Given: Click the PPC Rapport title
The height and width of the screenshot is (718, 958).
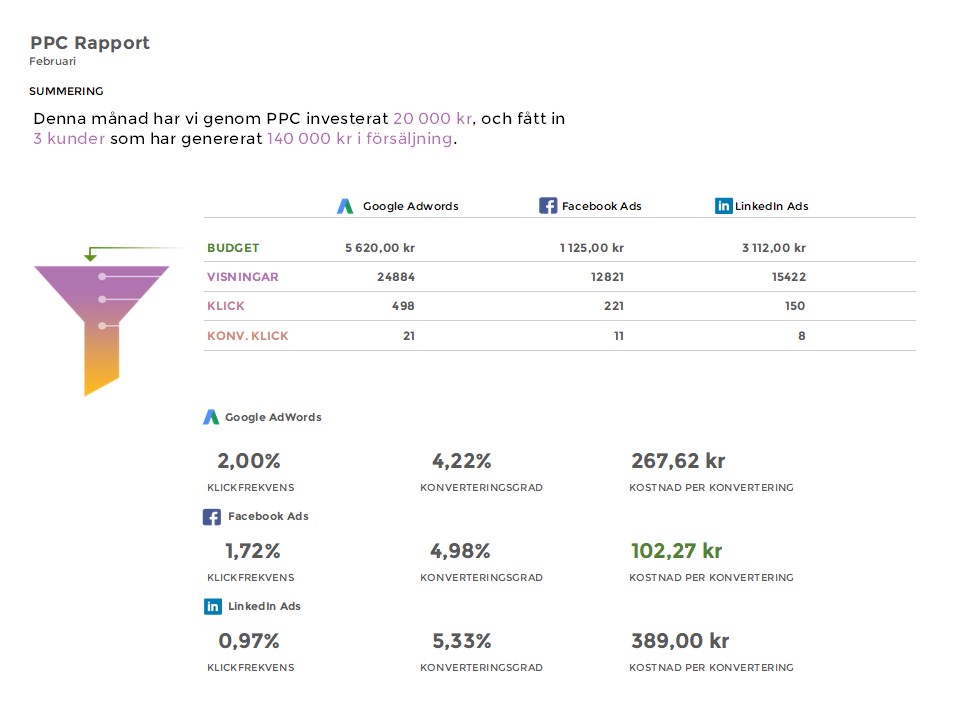Looking at the screenshot, I should click(x=90, y=43).
